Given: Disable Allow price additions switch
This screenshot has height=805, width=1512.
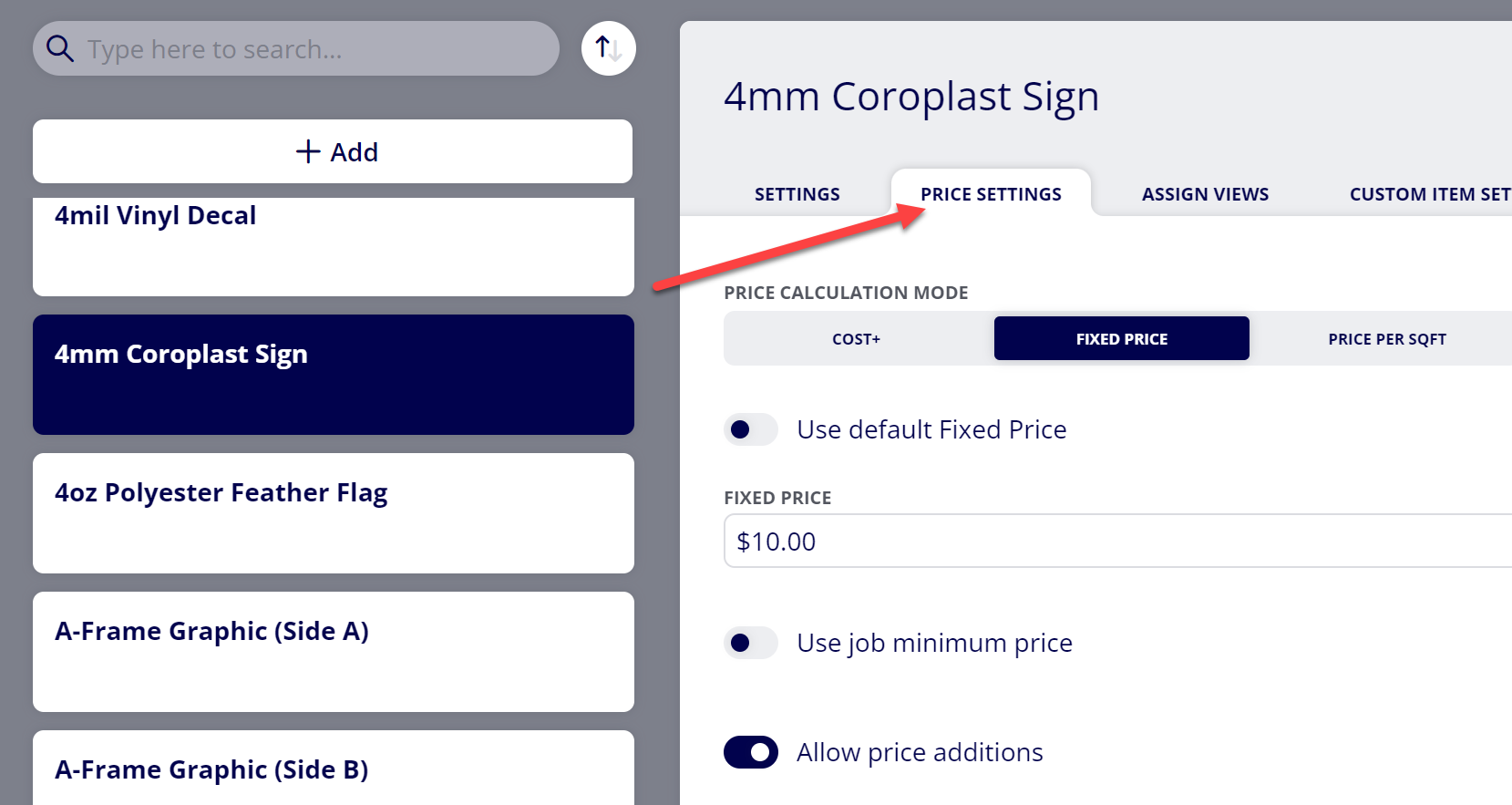Looking at the screenshot, I should point(751,752).
